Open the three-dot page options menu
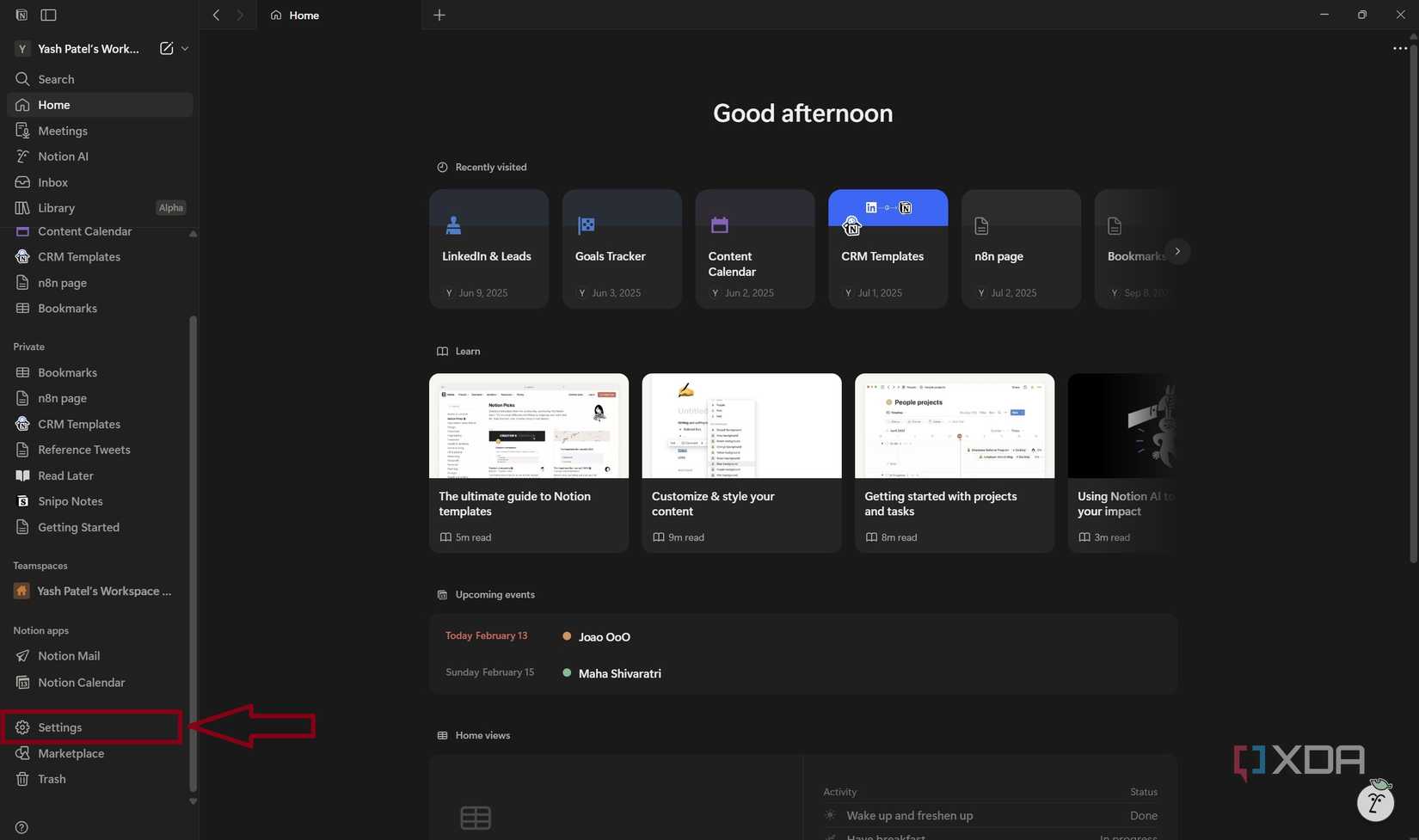1419x840 pixels. [1399, 48]
